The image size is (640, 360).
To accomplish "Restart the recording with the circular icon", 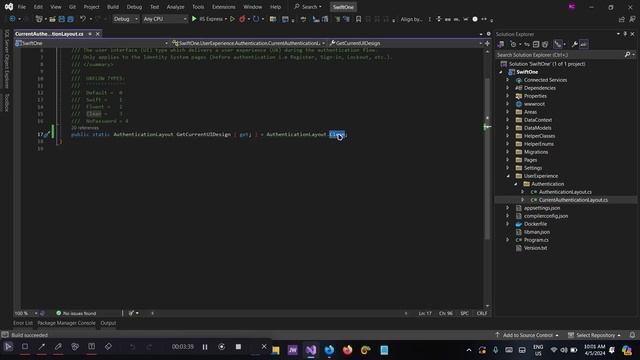I will 222,347.
